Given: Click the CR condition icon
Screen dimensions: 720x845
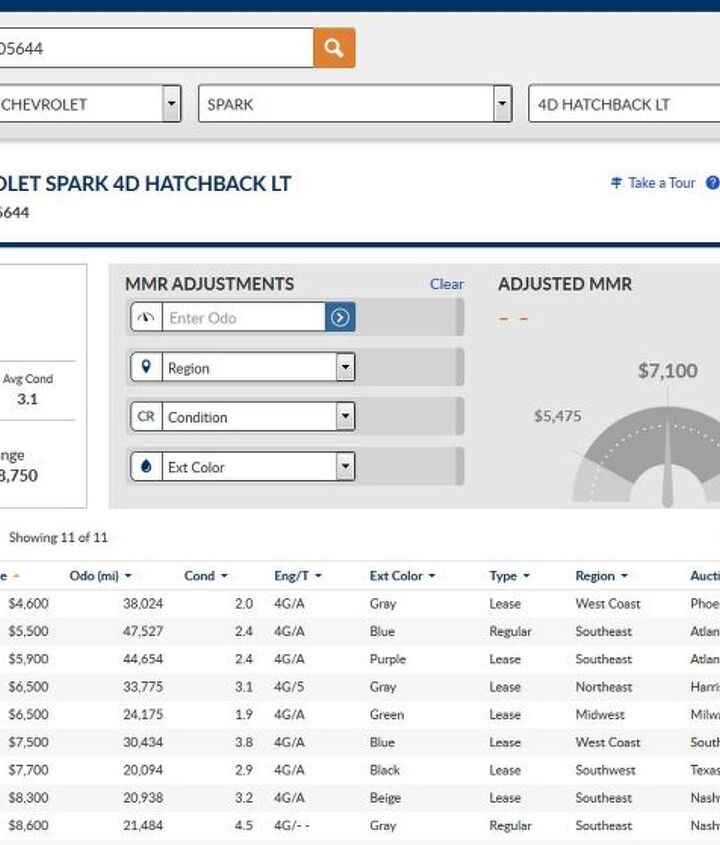Looking at the screenshot, I should coord(147,417).
